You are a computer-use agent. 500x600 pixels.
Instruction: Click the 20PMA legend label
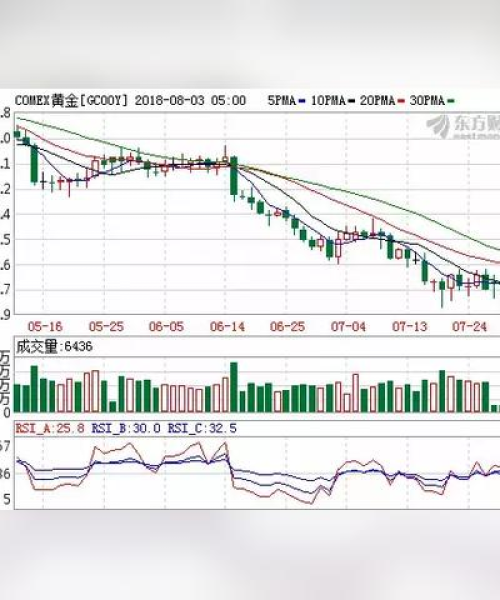coord(377,101)
